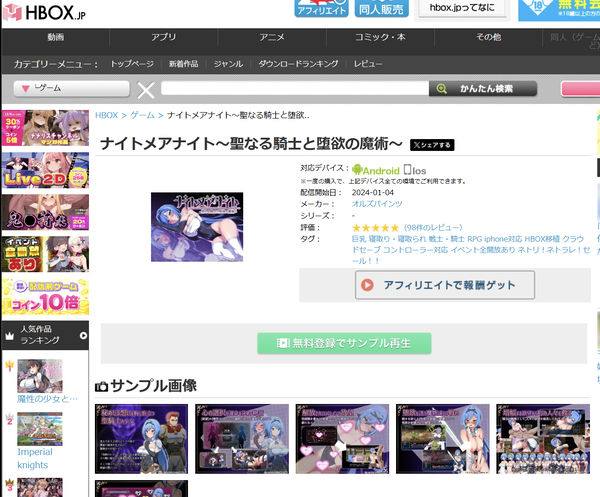Click the 30% coupon sidebar banner

pos(45,128)
